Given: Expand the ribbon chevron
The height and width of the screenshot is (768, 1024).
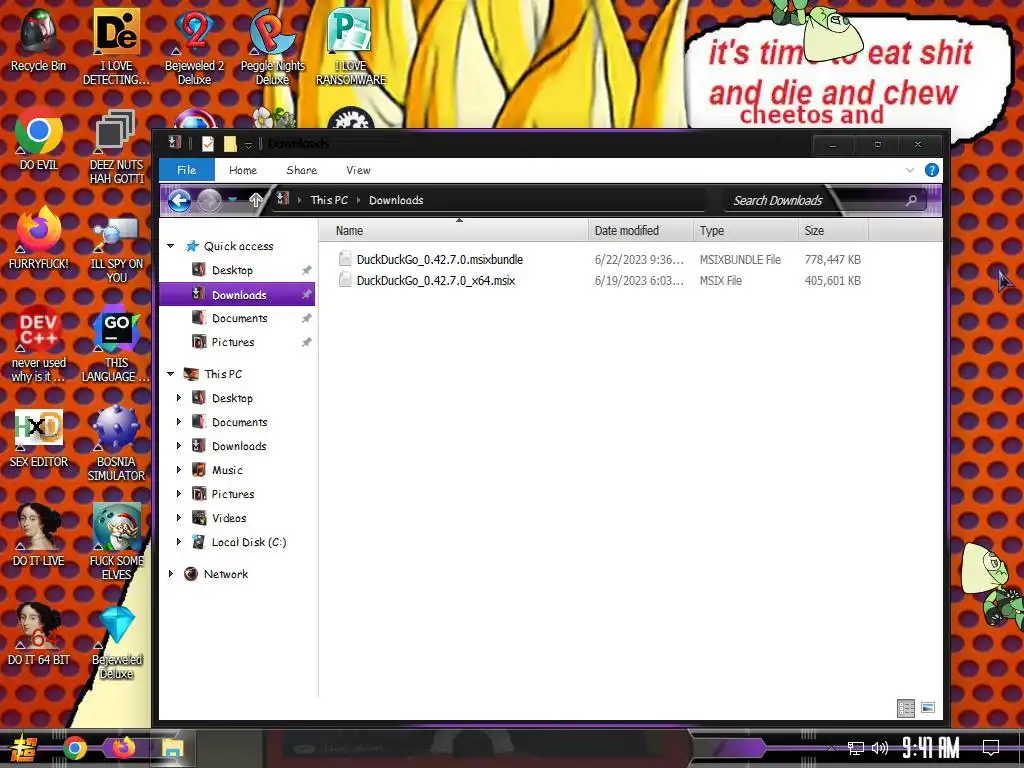Looking at the screenshot, I should point(910,170).
